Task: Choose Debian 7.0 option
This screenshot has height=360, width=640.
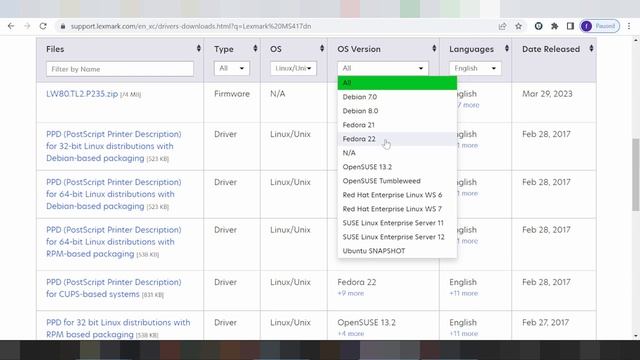Action: 397,97
